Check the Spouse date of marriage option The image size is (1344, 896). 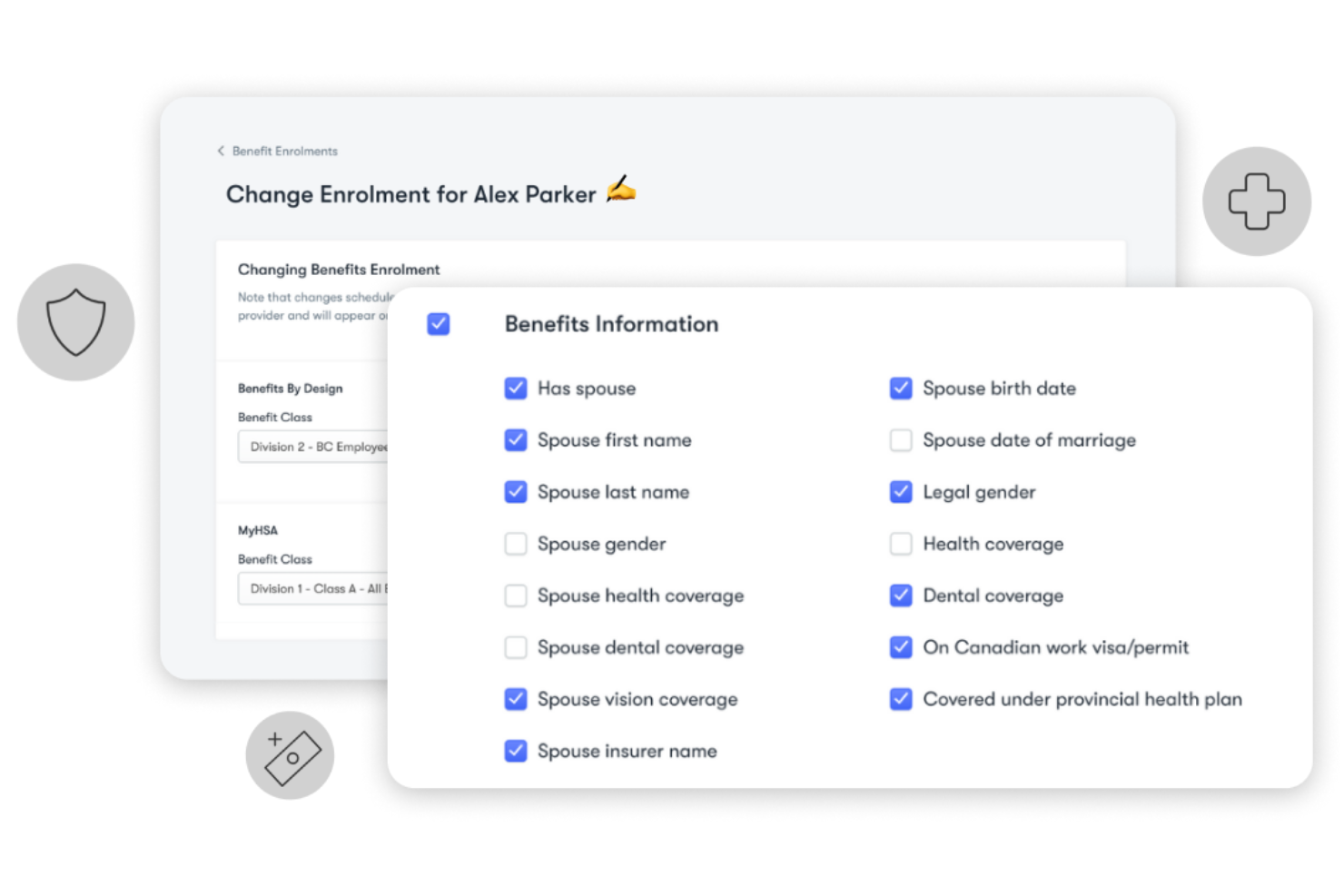[901, 439]
